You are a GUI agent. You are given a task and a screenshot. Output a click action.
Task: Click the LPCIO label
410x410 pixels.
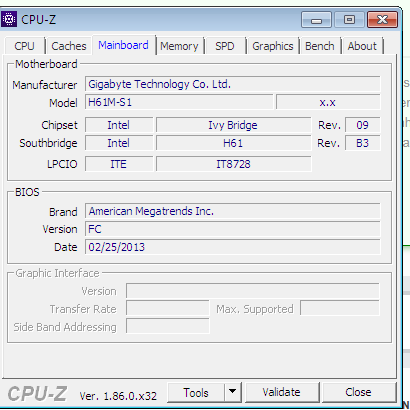[x=62, y=164]
